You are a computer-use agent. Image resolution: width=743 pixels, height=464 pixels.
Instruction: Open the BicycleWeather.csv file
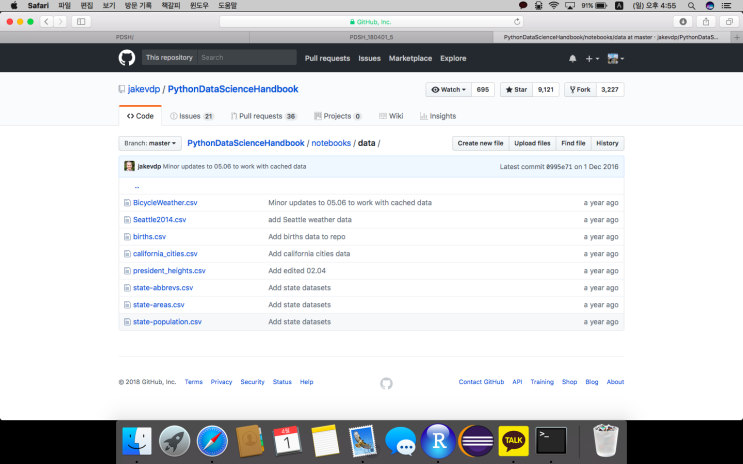[165, 203]
